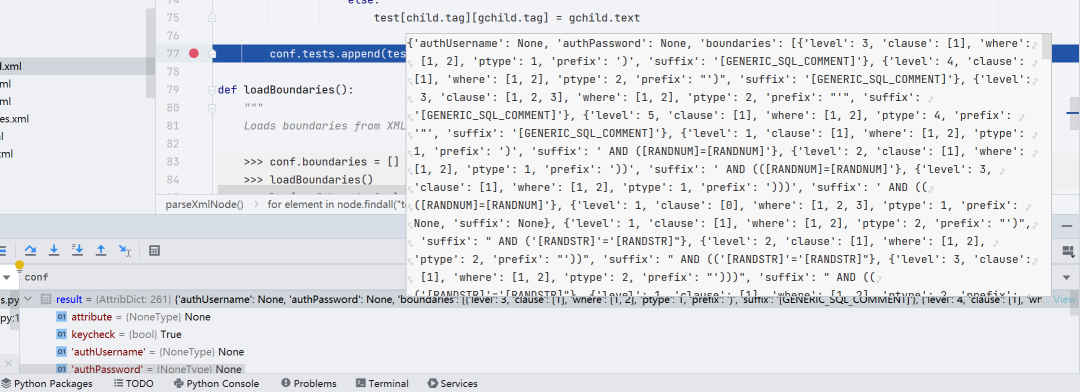
Task: Click the Step Over debugger icon
Action: point(30,251)
